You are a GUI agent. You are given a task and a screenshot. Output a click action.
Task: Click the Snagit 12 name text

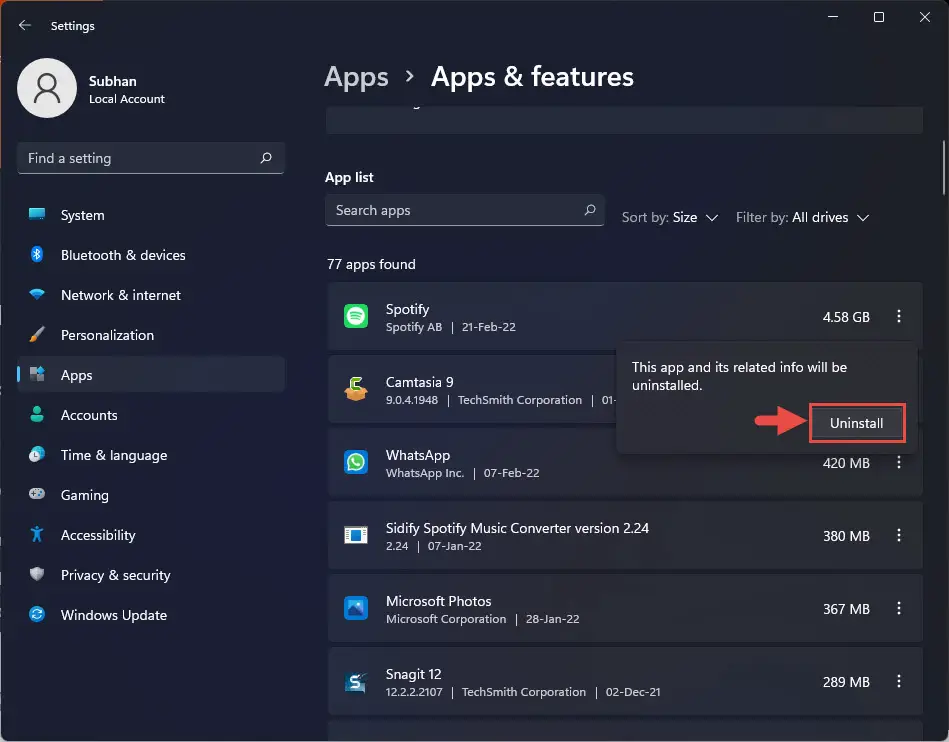(x=413, y=674)
